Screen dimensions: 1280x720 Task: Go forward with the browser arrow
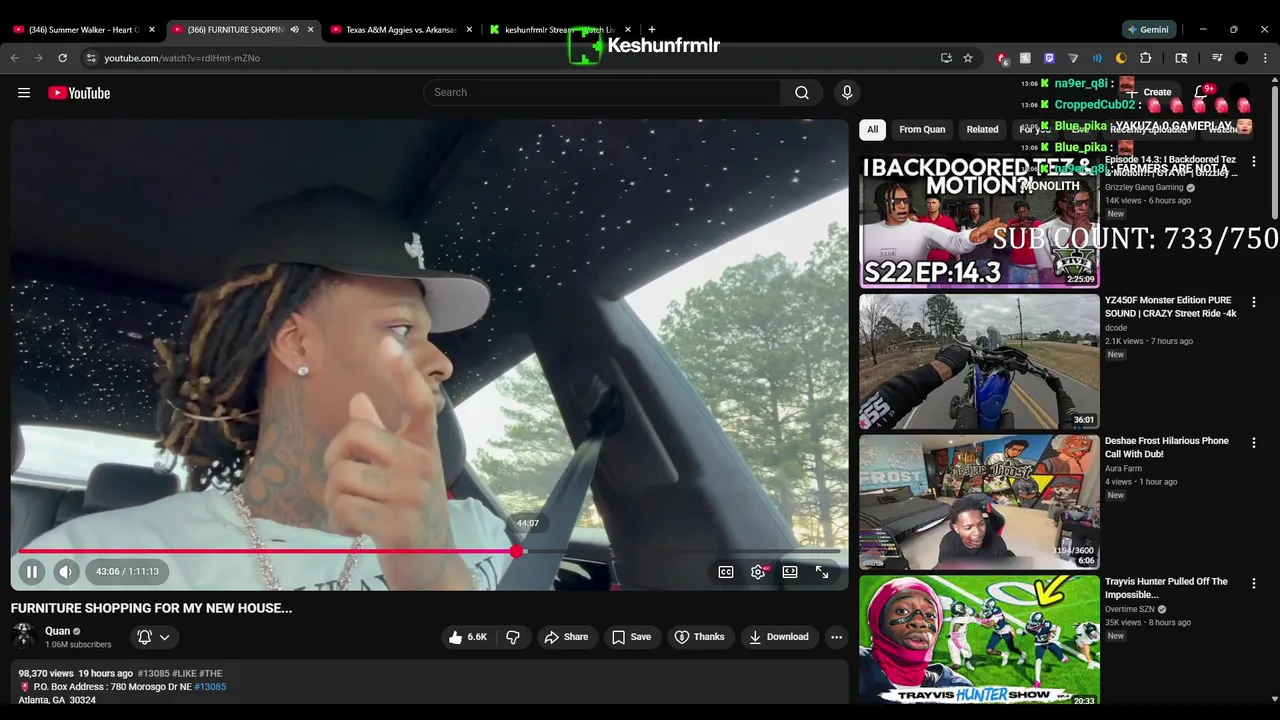pyautogui.click(x=38, y=58)
